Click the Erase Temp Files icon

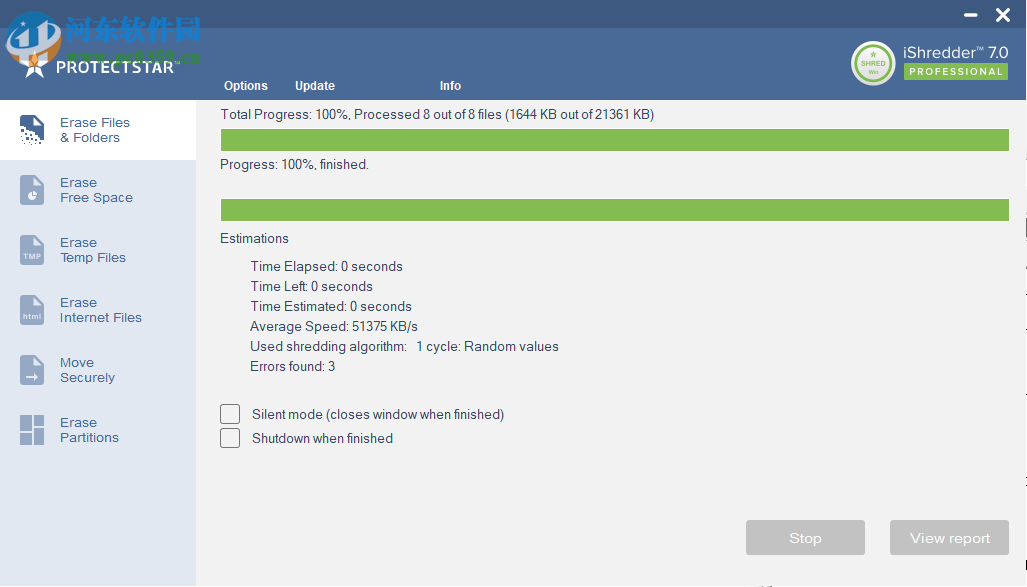[32, 250]
